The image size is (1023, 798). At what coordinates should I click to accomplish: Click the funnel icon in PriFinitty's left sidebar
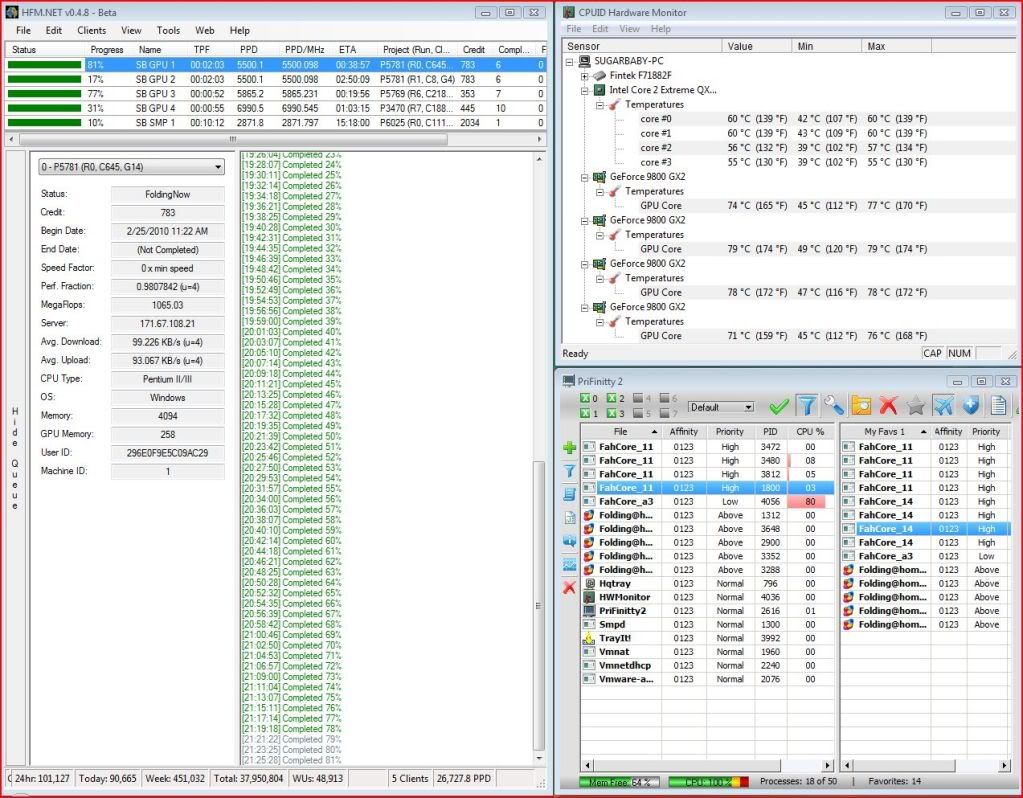point(570,470)
